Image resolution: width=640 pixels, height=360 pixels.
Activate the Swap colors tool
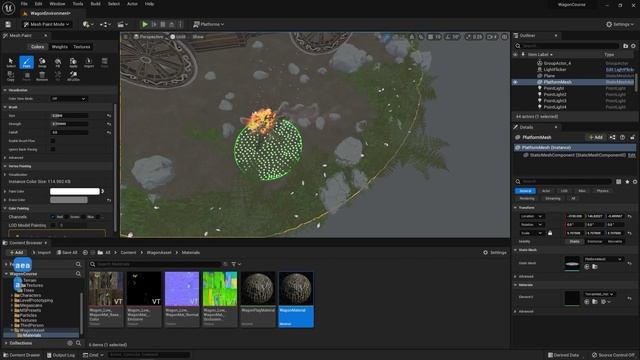click(x=42, y=62)
